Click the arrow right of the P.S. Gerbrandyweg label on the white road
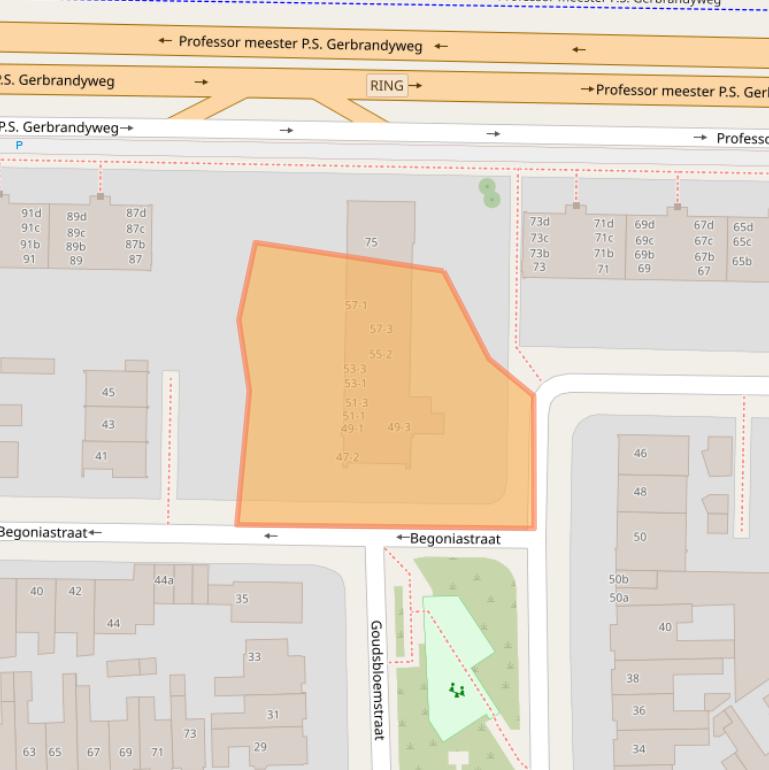The width and height of the screenshot is (769, 770). pyautogui.click(x=127, y=128)
